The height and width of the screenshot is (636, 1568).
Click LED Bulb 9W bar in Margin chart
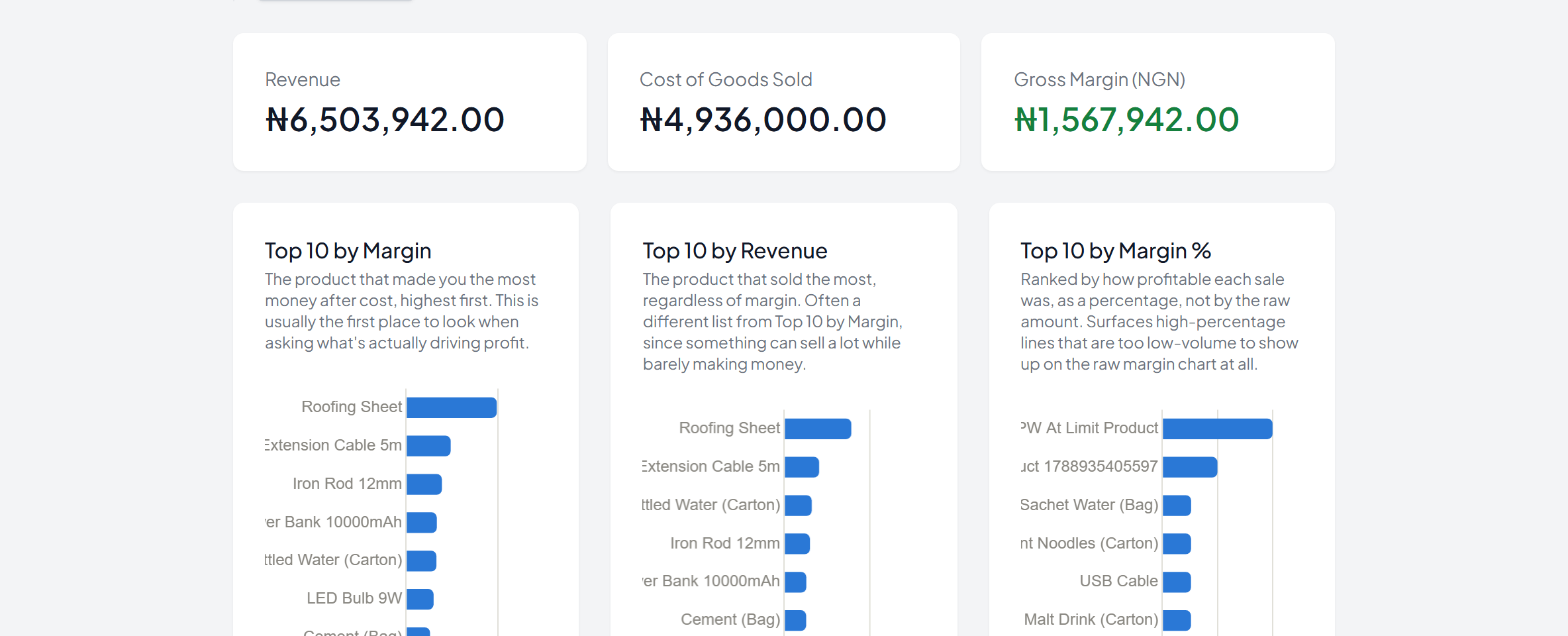click(420, 599)
